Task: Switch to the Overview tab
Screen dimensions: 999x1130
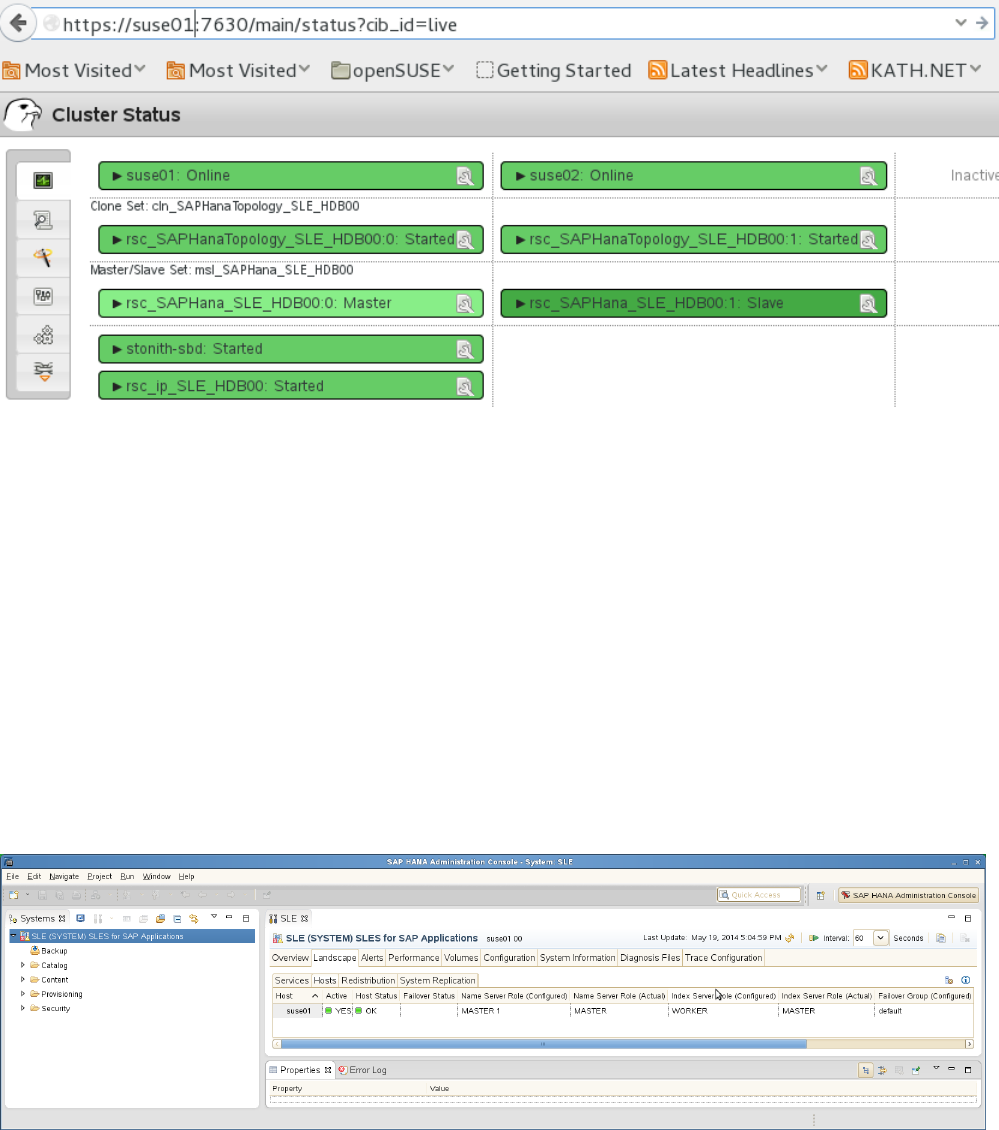Action: 290,958
